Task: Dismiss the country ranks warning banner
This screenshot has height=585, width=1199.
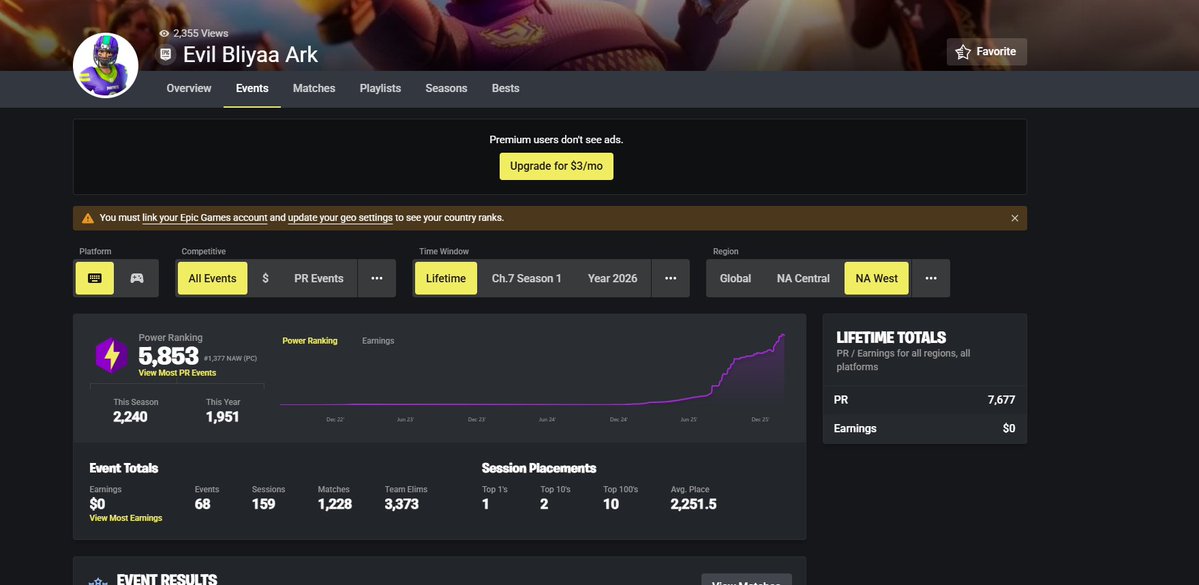Action: coord(1015,218)
